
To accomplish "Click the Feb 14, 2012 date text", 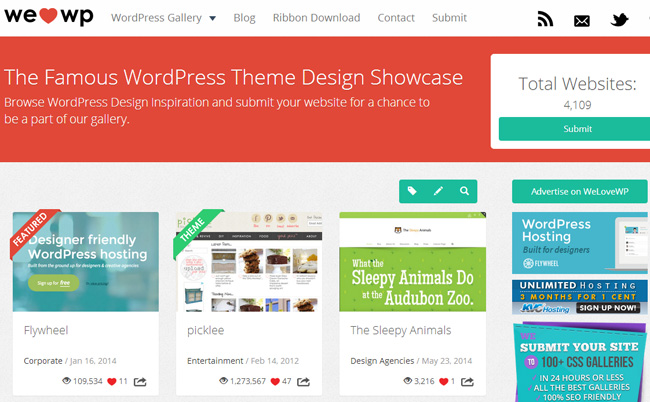I will coord(275,361).
